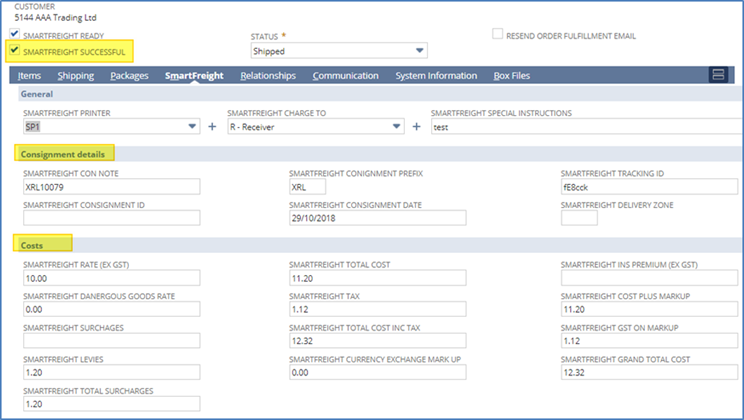The image size is (744, 420).
Task: Toggle SmartFreight Successful checkbox
Action: click(14, 50)
